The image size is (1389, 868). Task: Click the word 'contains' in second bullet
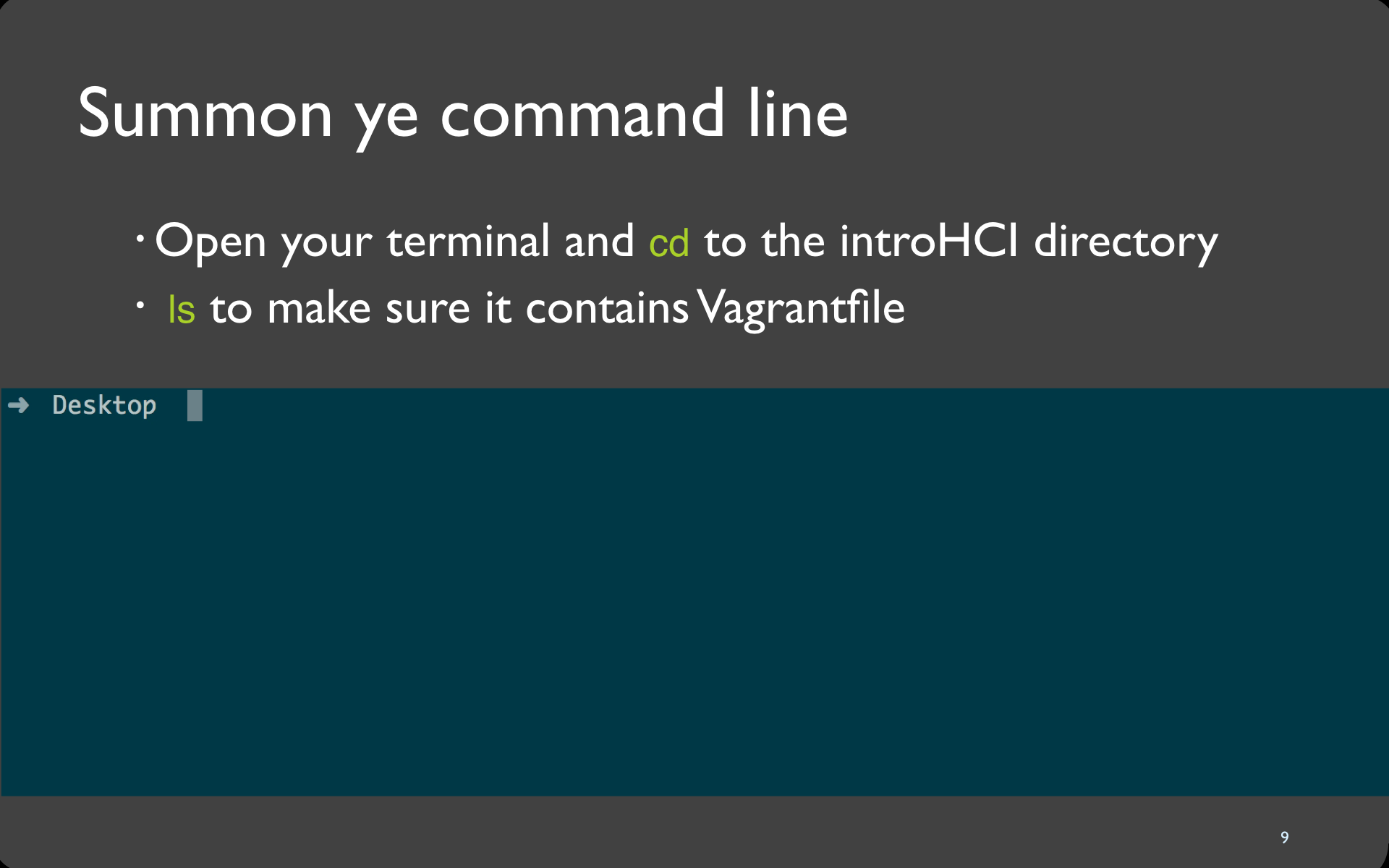tap(607, 309)
